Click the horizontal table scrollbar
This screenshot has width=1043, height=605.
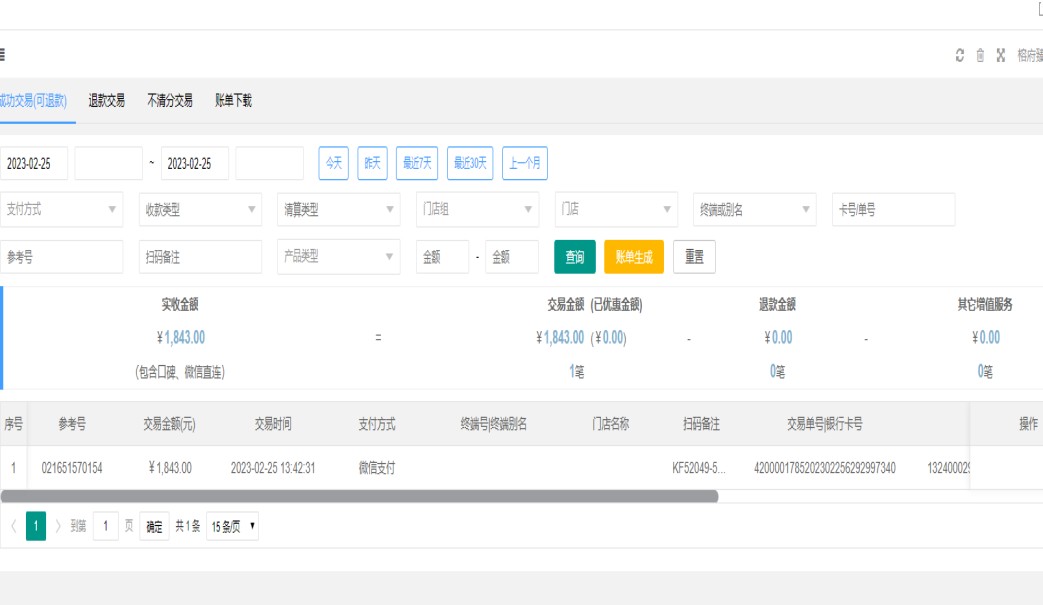pos(358,496)
